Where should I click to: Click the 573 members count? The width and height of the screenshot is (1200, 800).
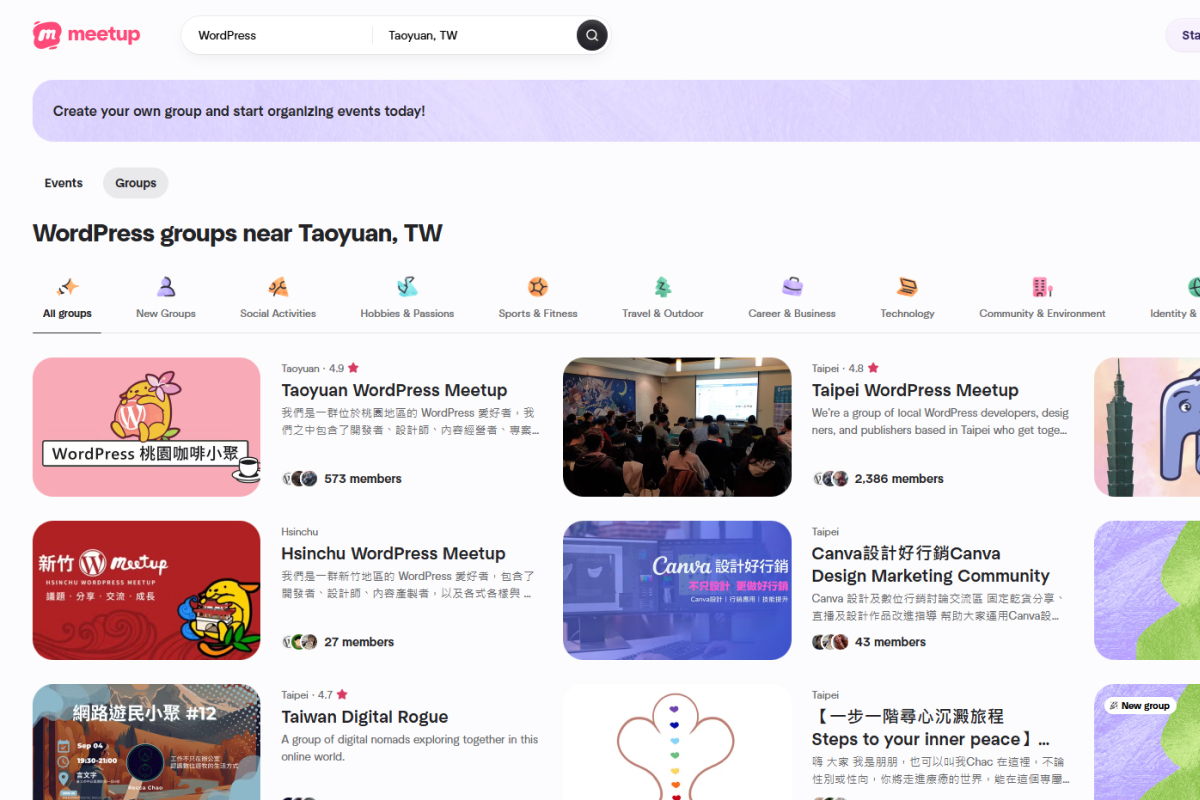363,479
